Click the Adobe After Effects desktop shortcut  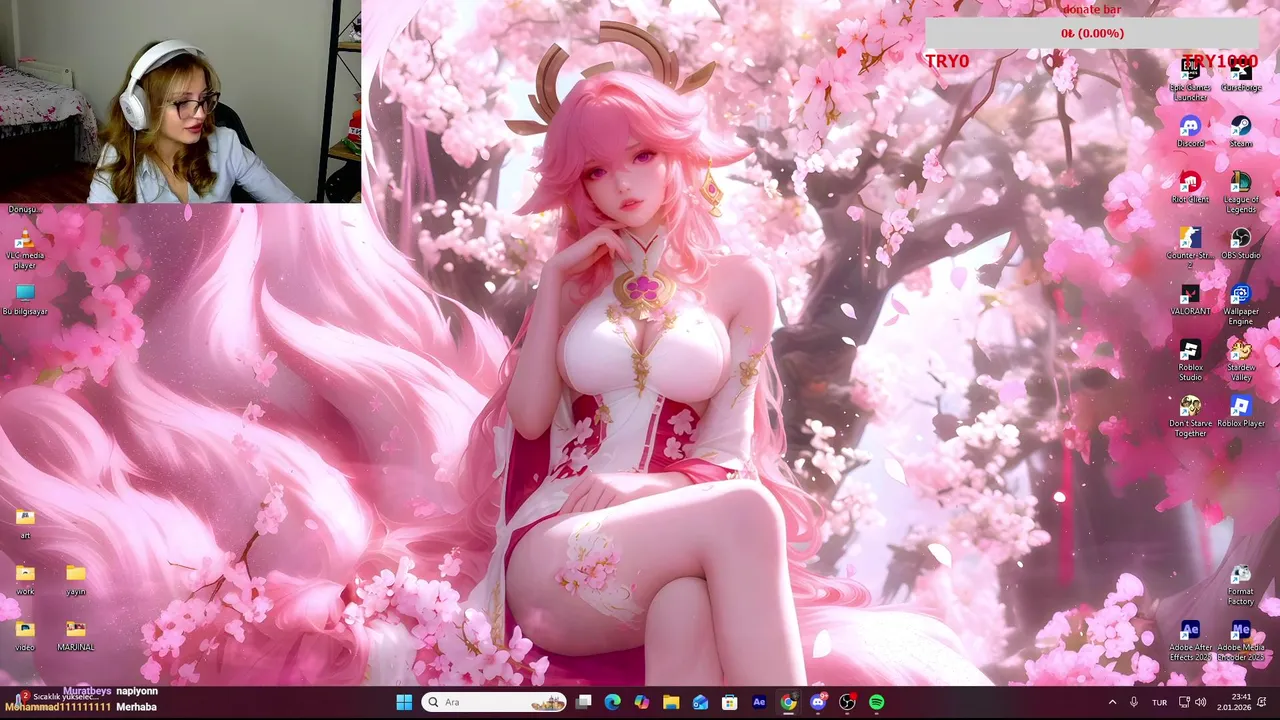tap(1190, 640)
